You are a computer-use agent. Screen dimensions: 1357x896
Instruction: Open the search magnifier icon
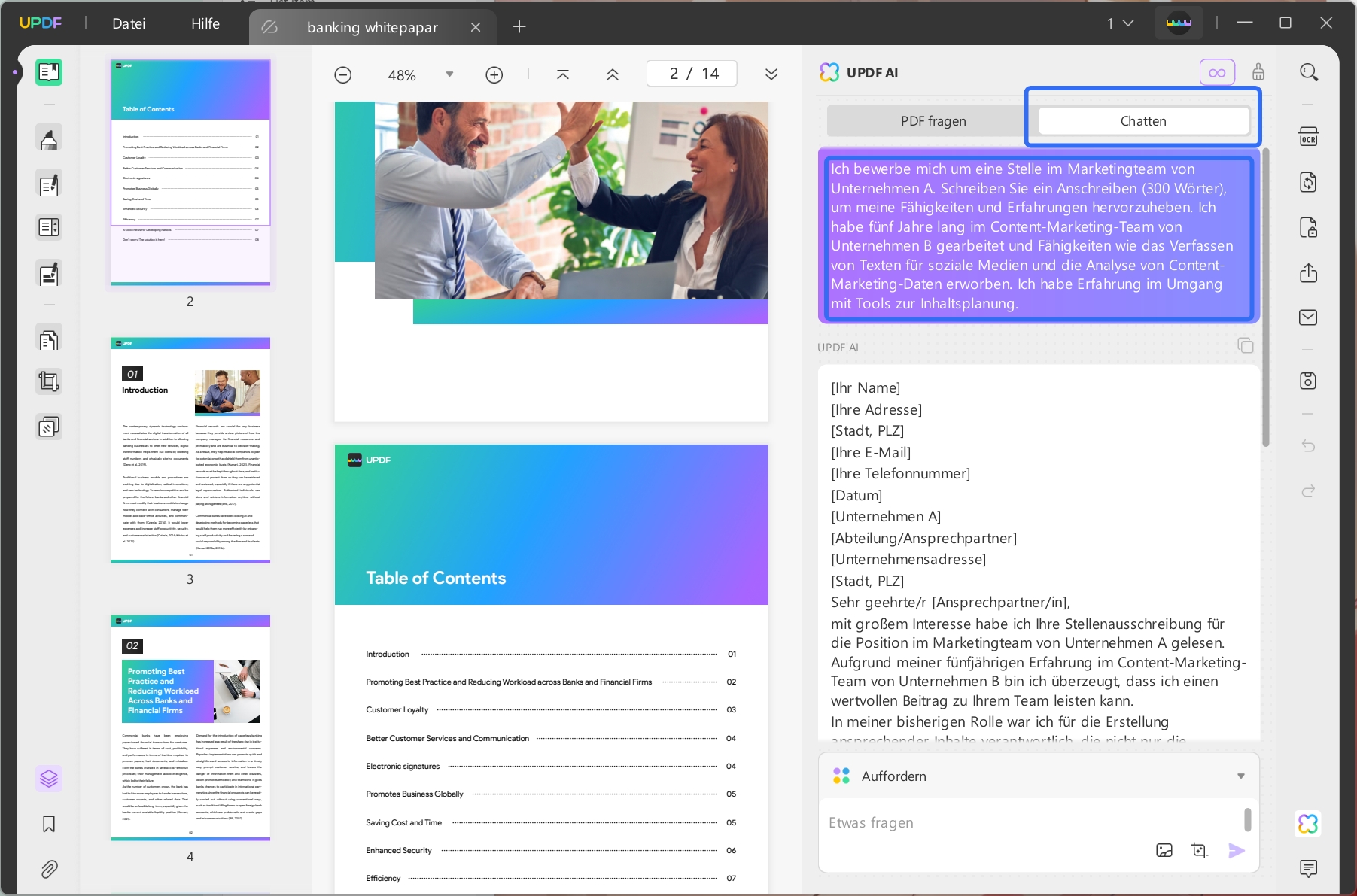[1309, 72]
